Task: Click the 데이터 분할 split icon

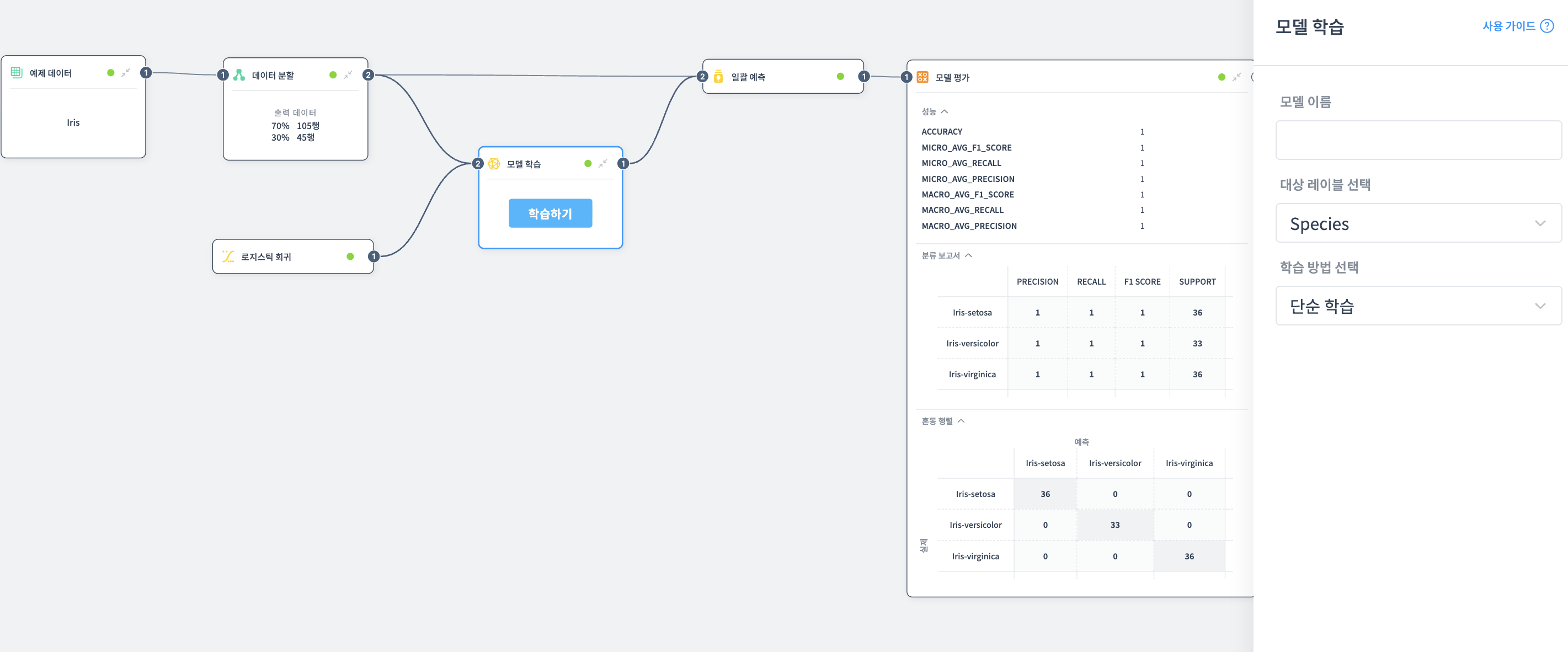Action: (239, 75)
